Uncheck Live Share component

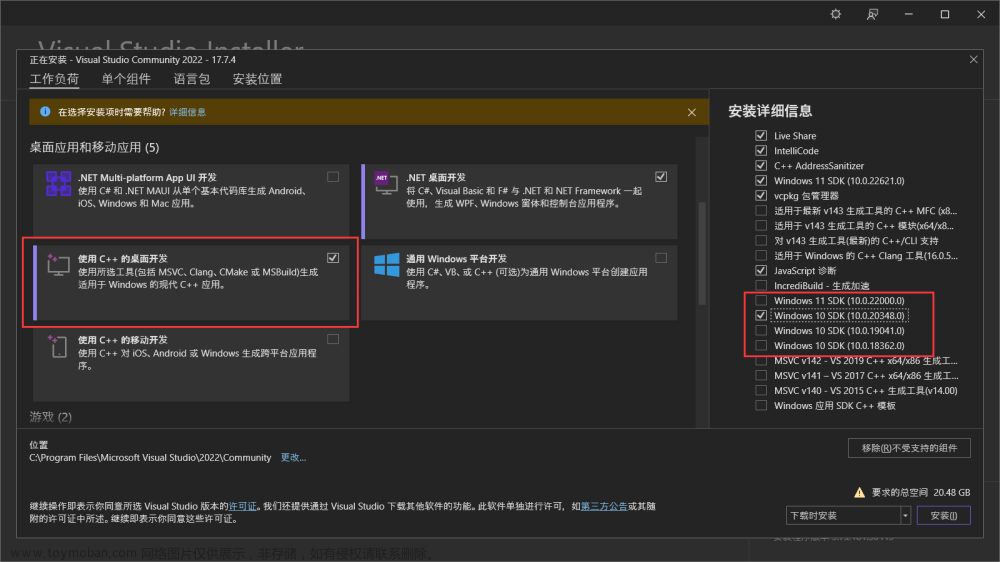point(761,135)
